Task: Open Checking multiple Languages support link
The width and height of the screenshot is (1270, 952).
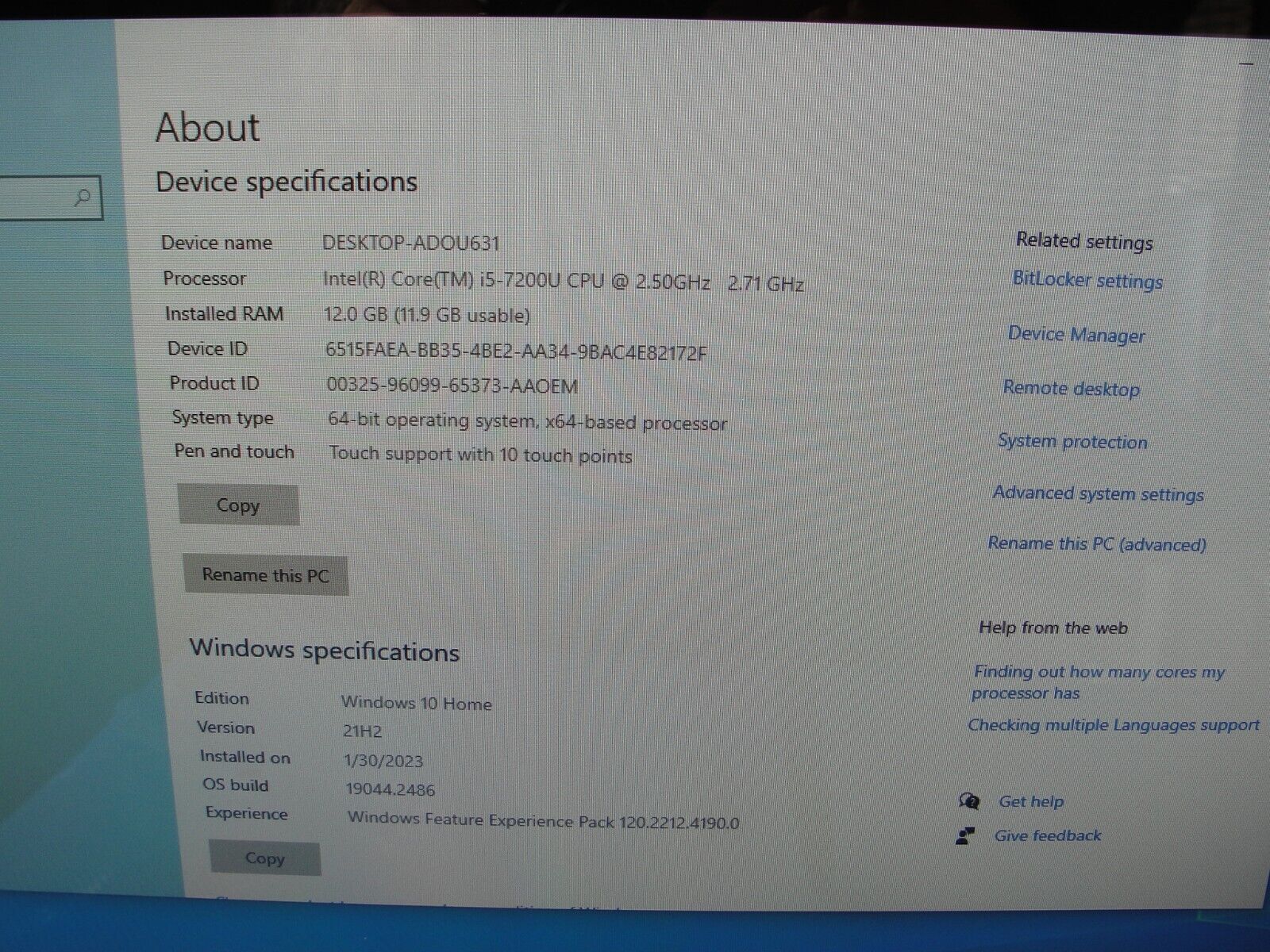Action: pos(1114,725)
